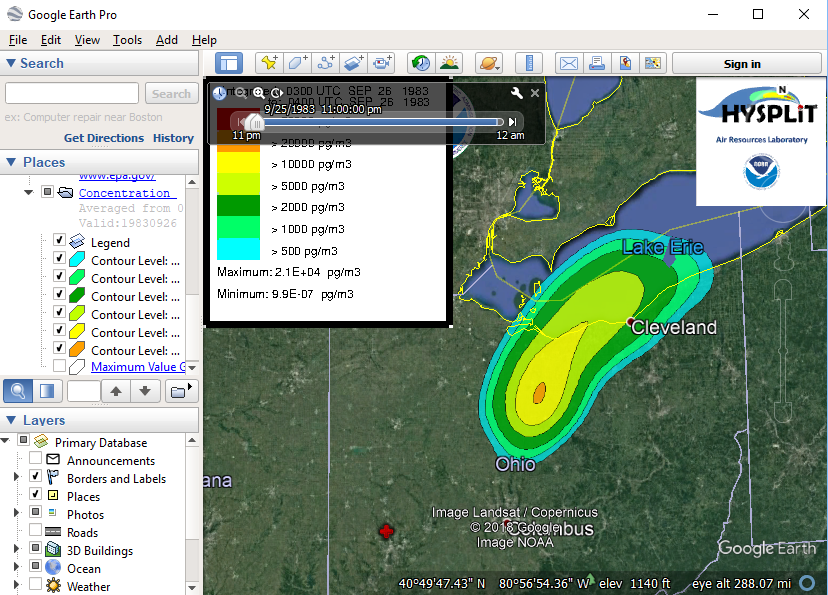Click the Sign in button
828x595 pixels.
[741, 64]
